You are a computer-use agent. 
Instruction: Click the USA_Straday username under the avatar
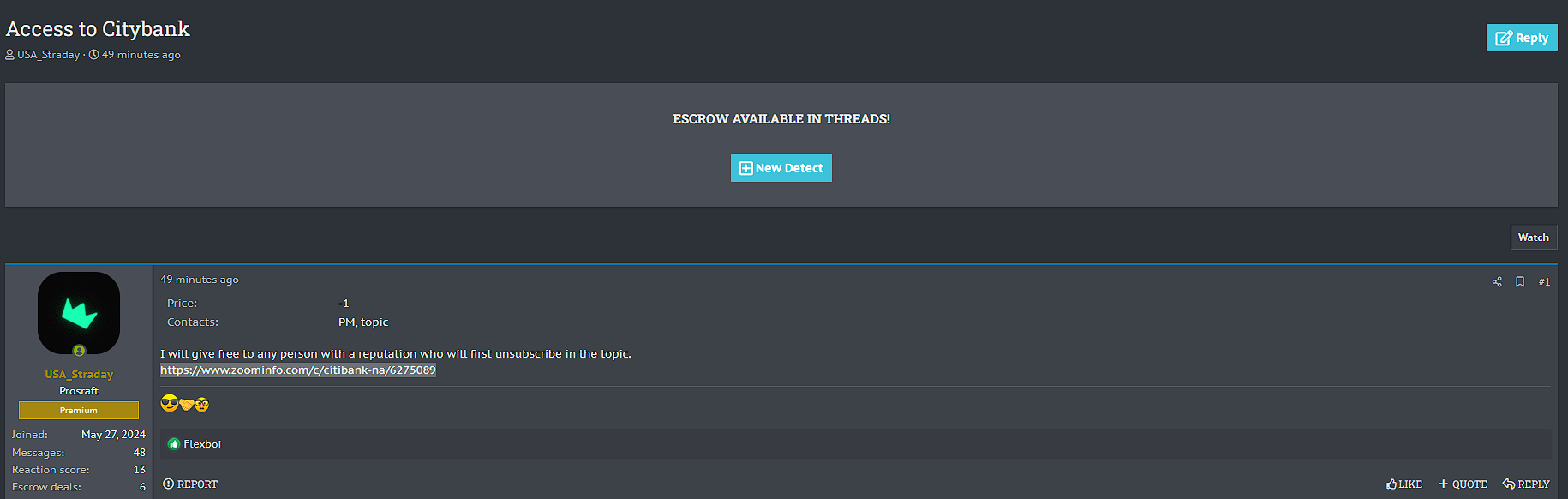pyautogui.click(x=79, y=375)
